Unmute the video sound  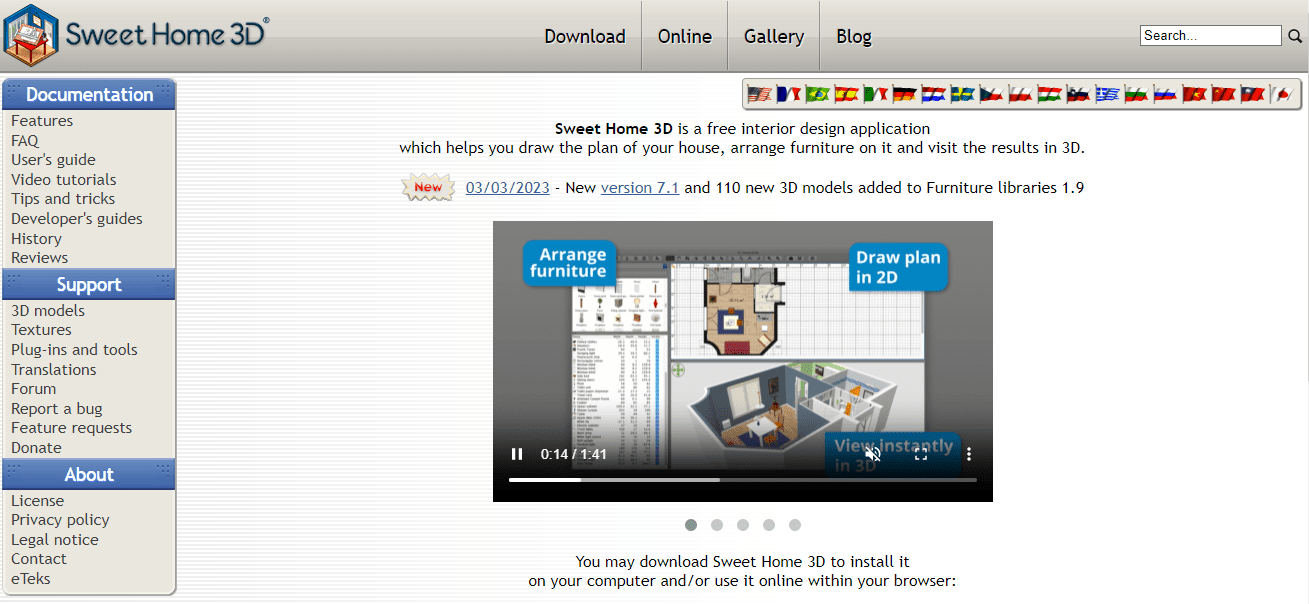(873, 454)
